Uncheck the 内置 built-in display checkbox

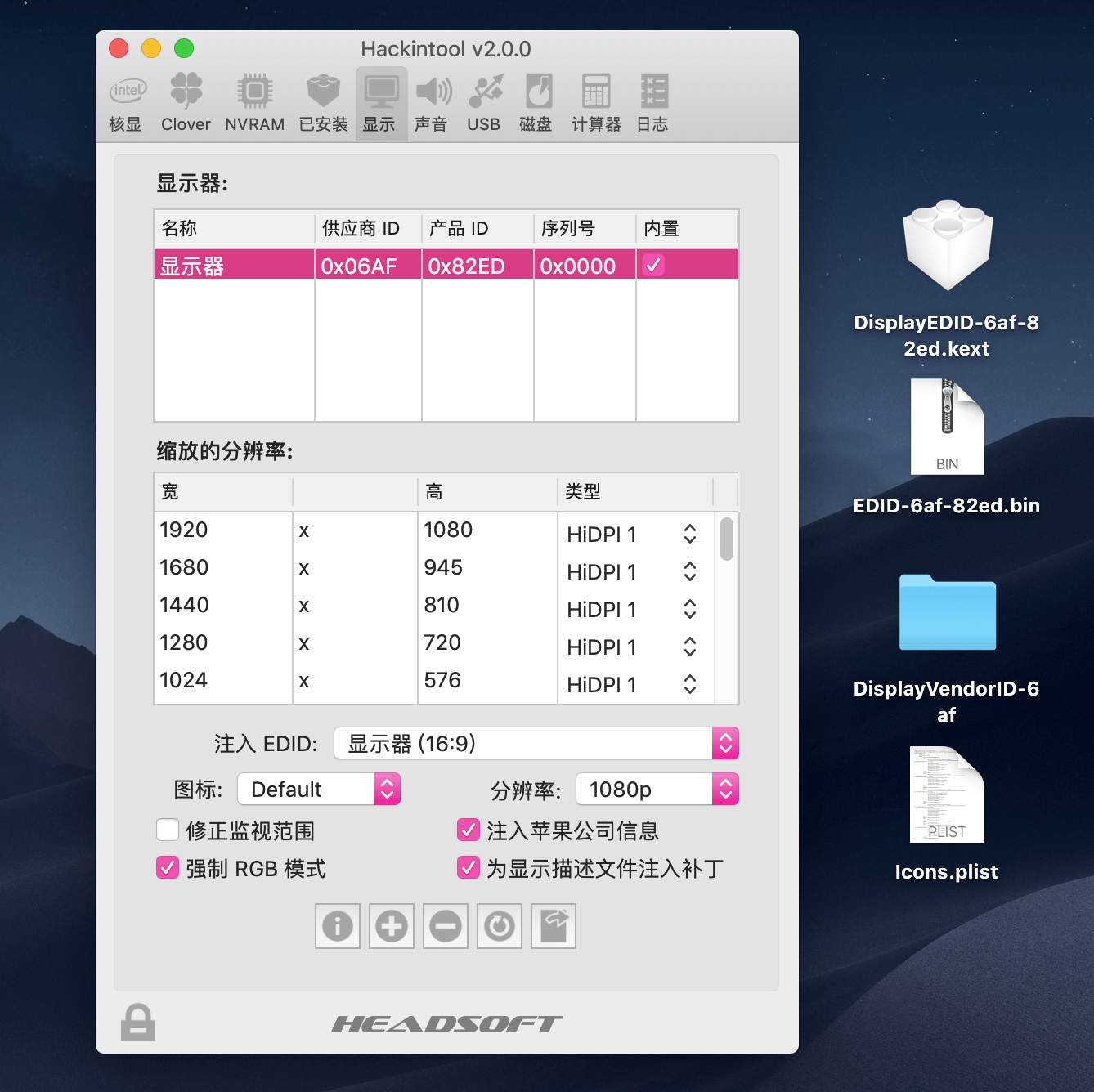(x=652, y=265)
